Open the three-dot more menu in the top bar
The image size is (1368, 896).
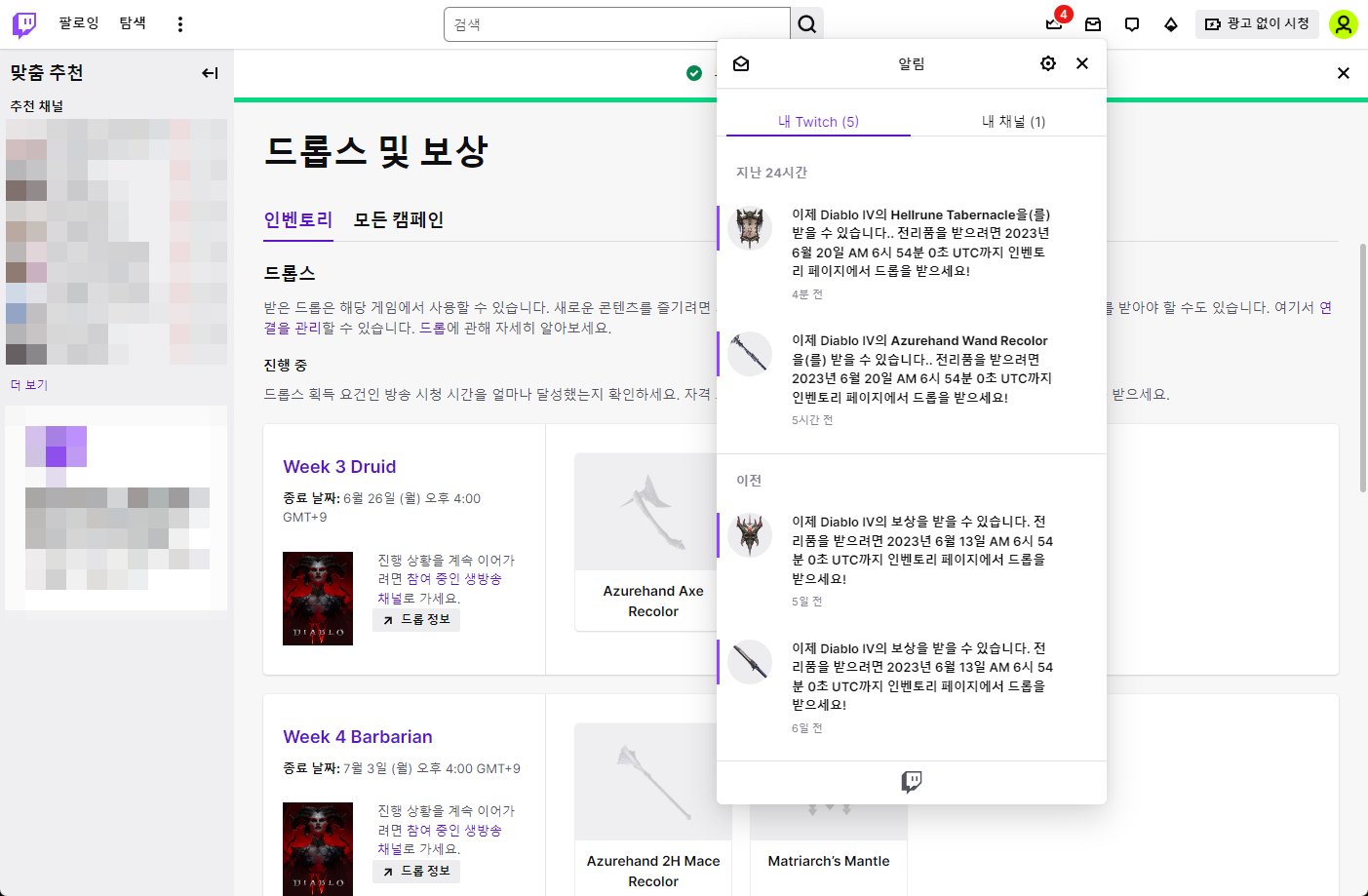pyautogui.click(x=180, y=24)
